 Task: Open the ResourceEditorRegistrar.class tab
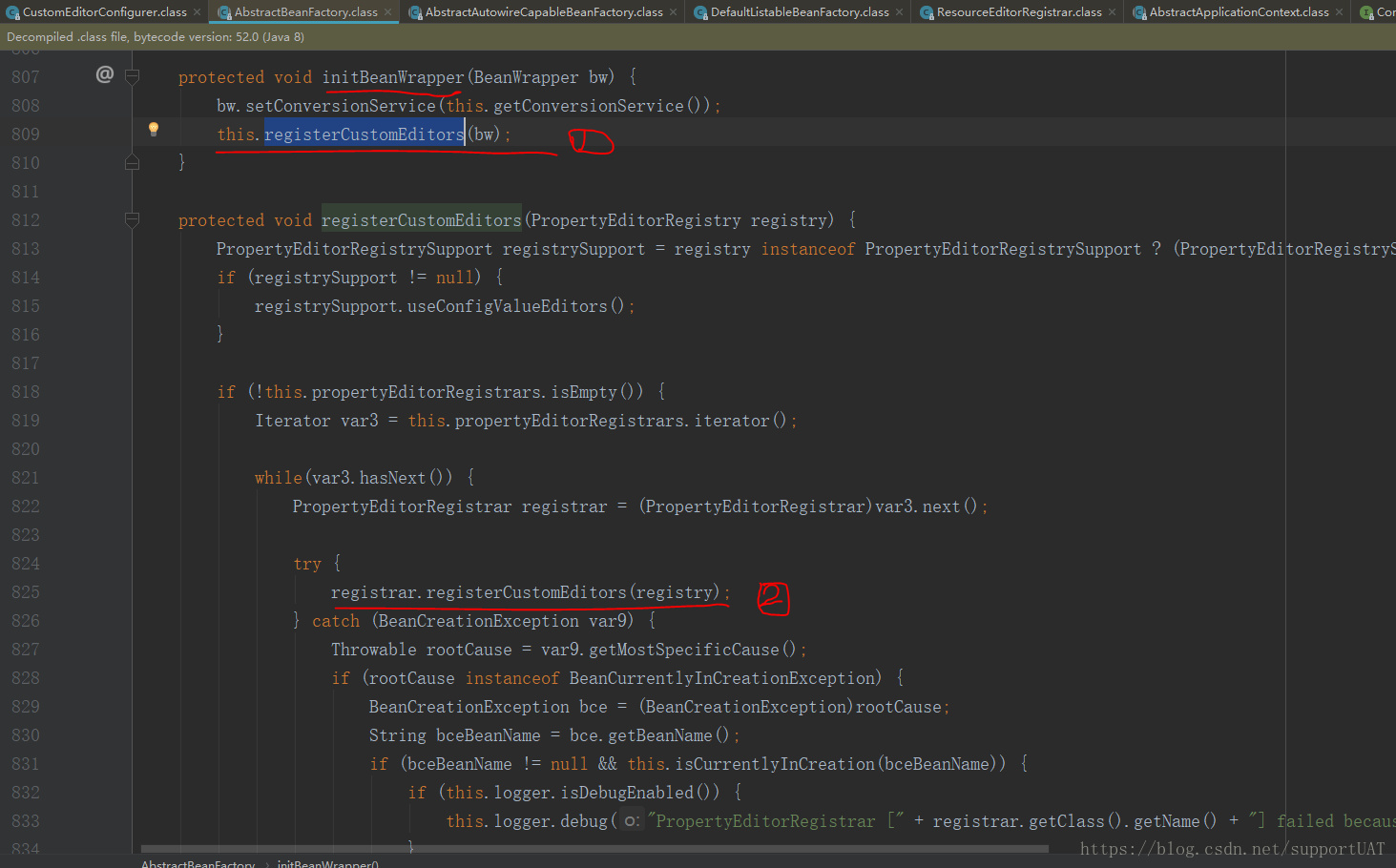(1019, 12)
